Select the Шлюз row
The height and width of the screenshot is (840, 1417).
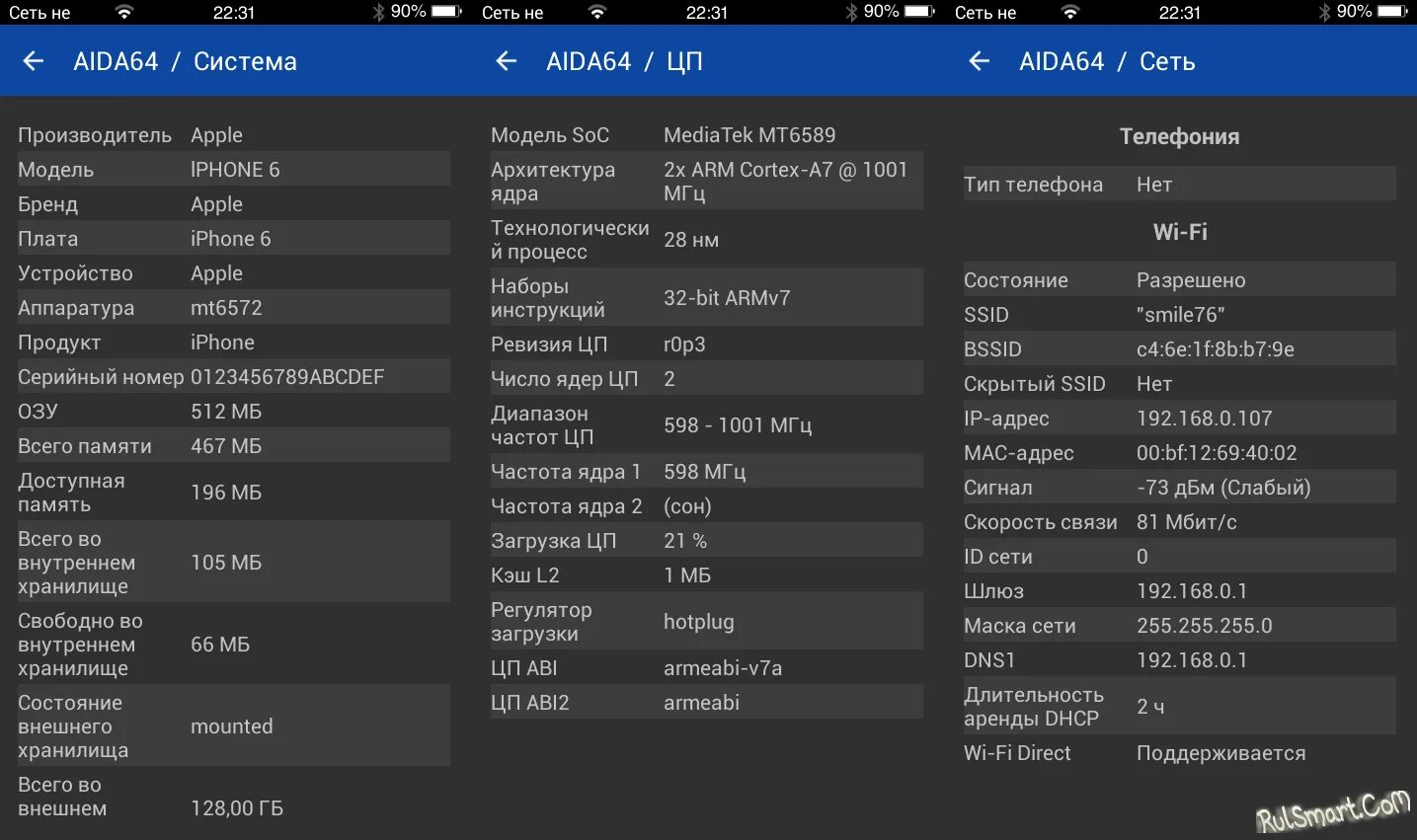click(1180, 590)
